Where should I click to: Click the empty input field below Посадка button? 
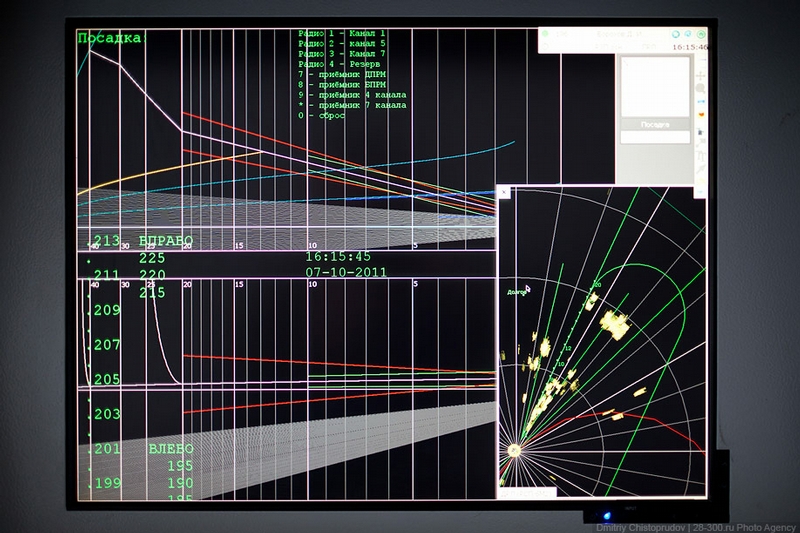655,137
